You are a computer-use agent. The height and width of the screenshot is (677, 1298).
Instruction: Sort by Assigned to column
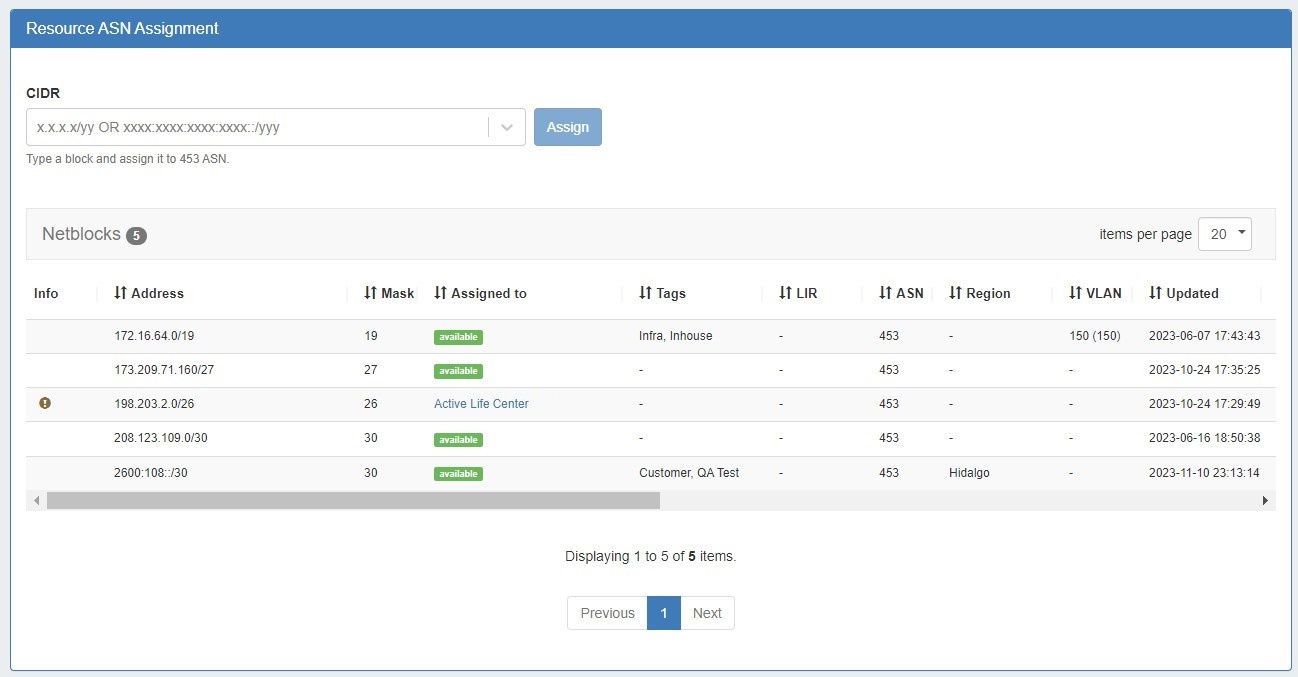click(x=480, y=293)
